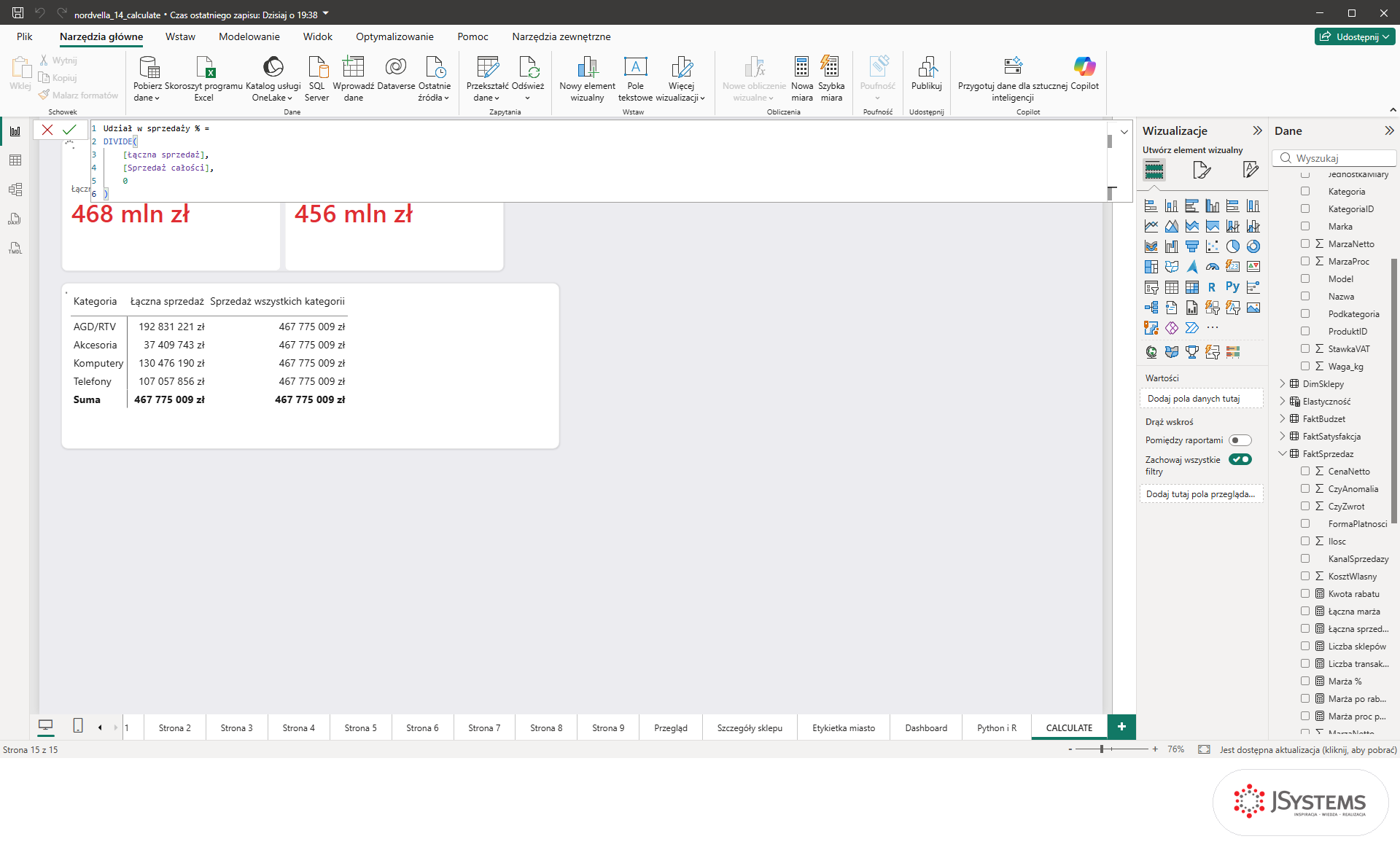Click the Wyszukaj search field

1334,158
